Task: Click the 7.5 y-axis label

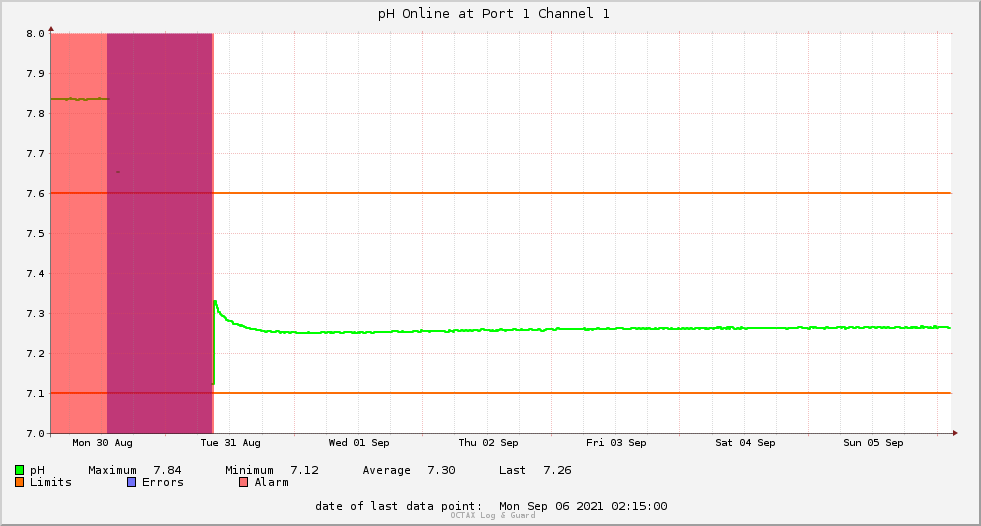Action: [36, 234]
